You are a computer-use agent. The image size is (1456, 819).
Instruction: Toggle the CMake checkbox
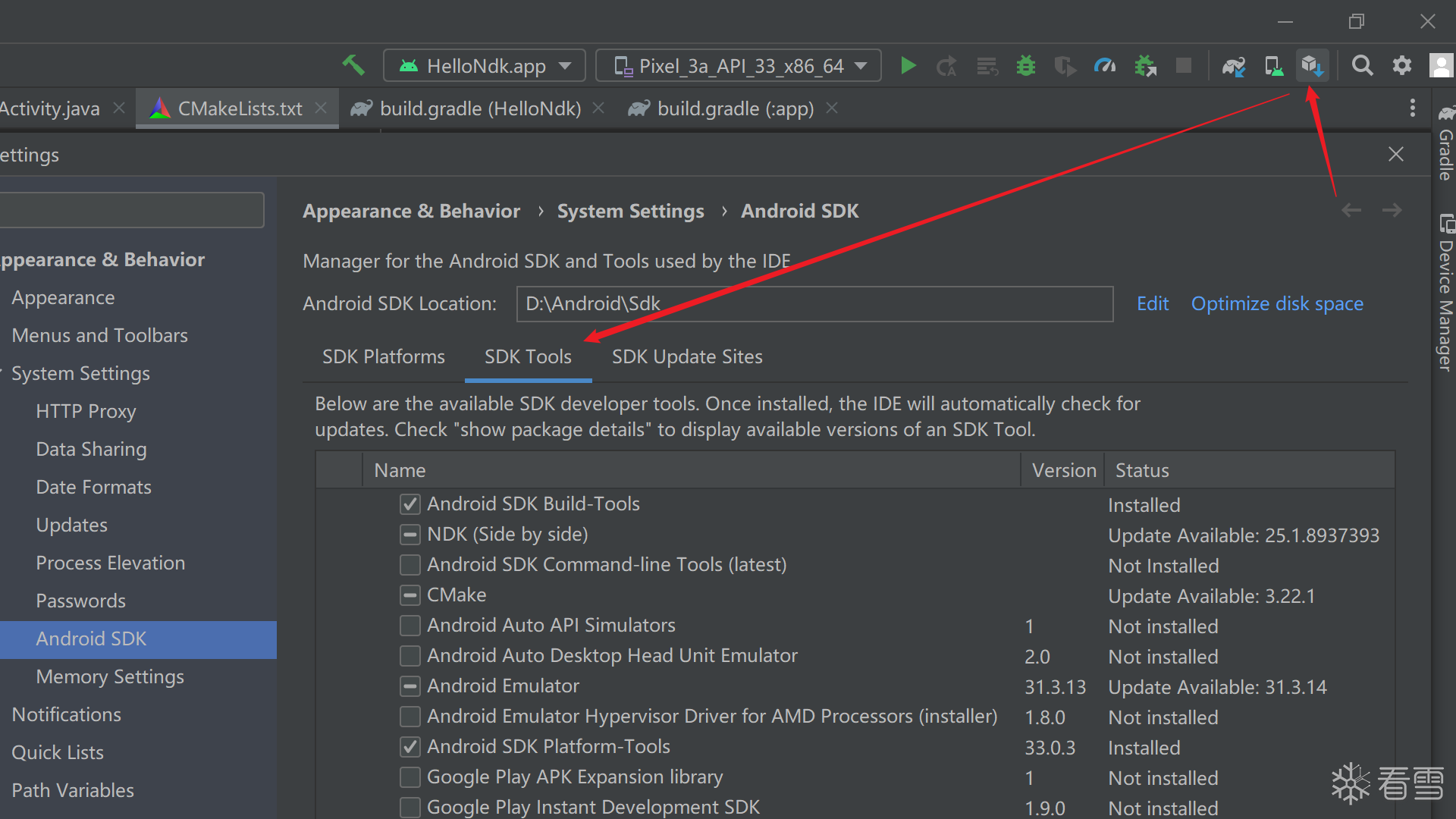pyautogui.click(x=409, y=595)
